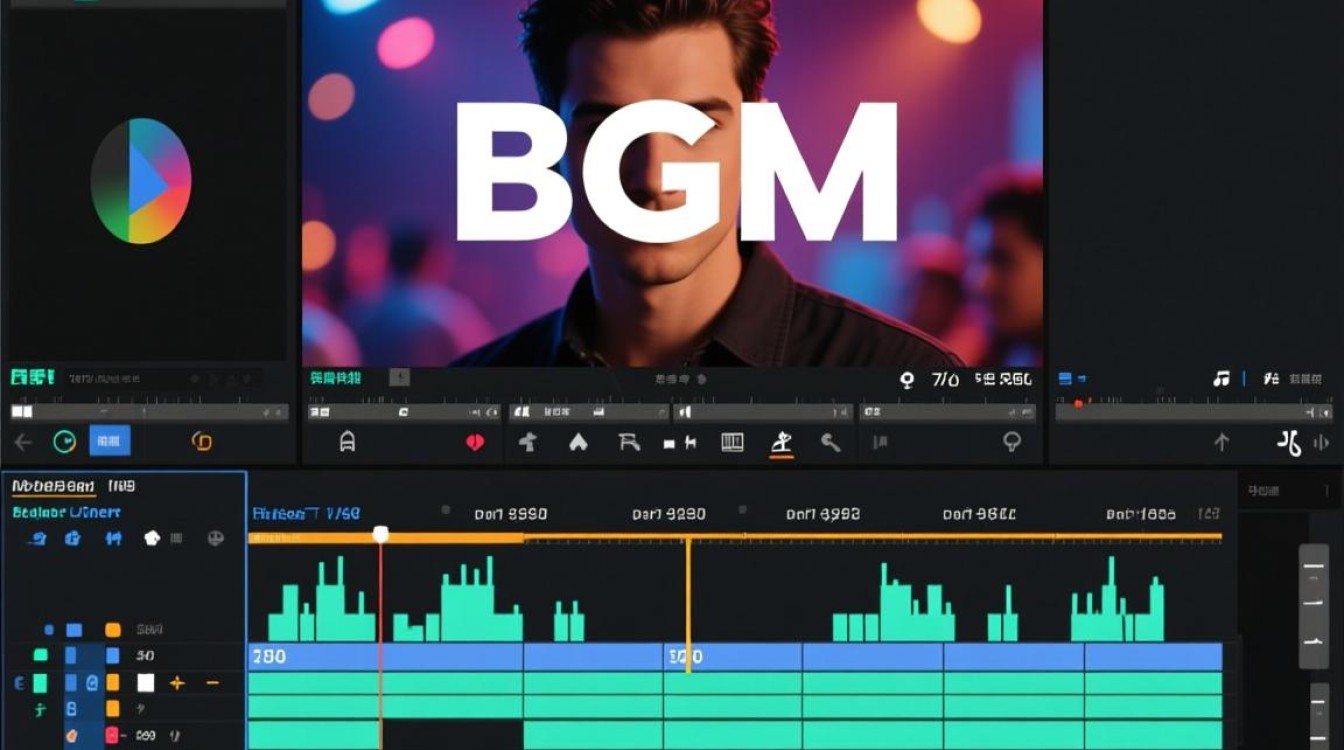Click the solid blue square button
The width and height of the screenshot is (1344, 750).
click(x=110, y=441)
